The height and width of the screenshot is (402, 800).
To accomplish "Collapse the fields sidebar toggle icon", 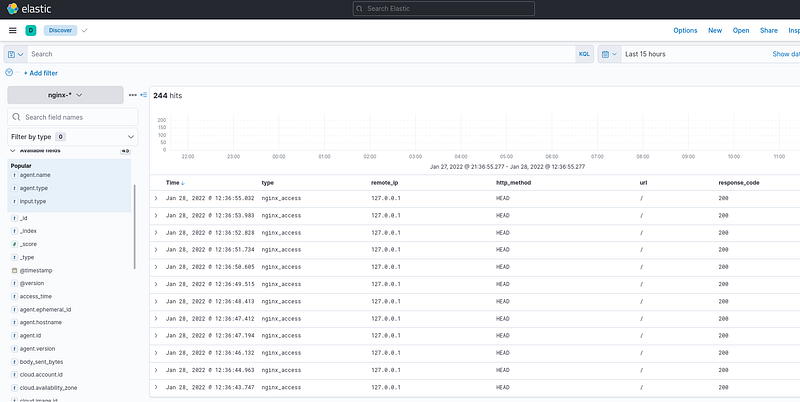I will coord(143,95).
